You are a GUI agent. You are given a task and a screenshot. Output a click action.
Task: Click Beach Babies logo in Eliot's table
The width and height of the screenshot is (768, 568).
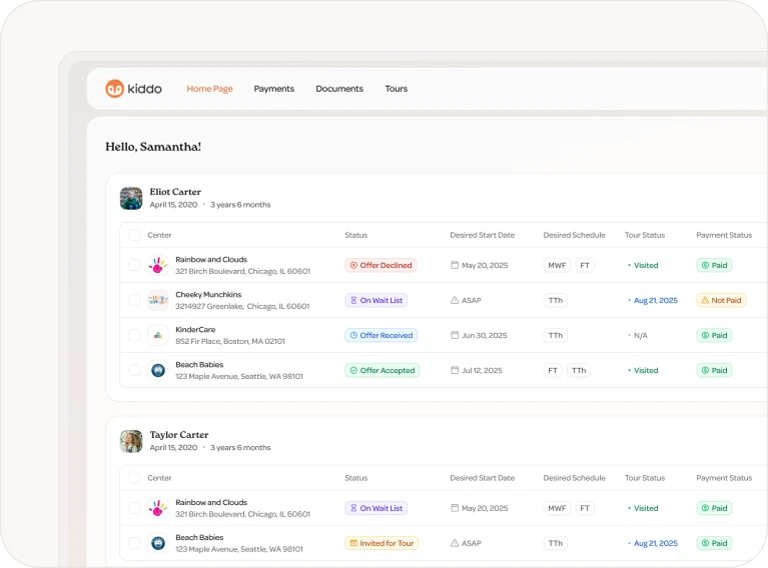pos(158,370)
